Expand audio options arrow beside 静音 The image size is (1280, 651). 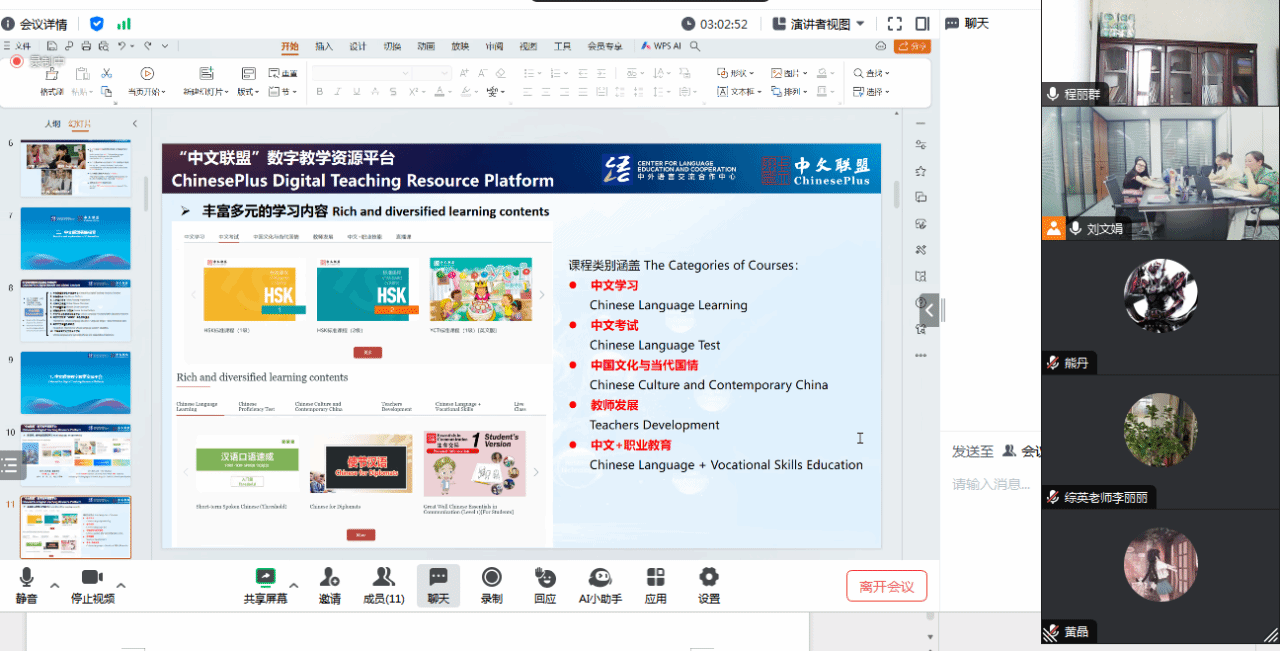[x=55, y=585]
